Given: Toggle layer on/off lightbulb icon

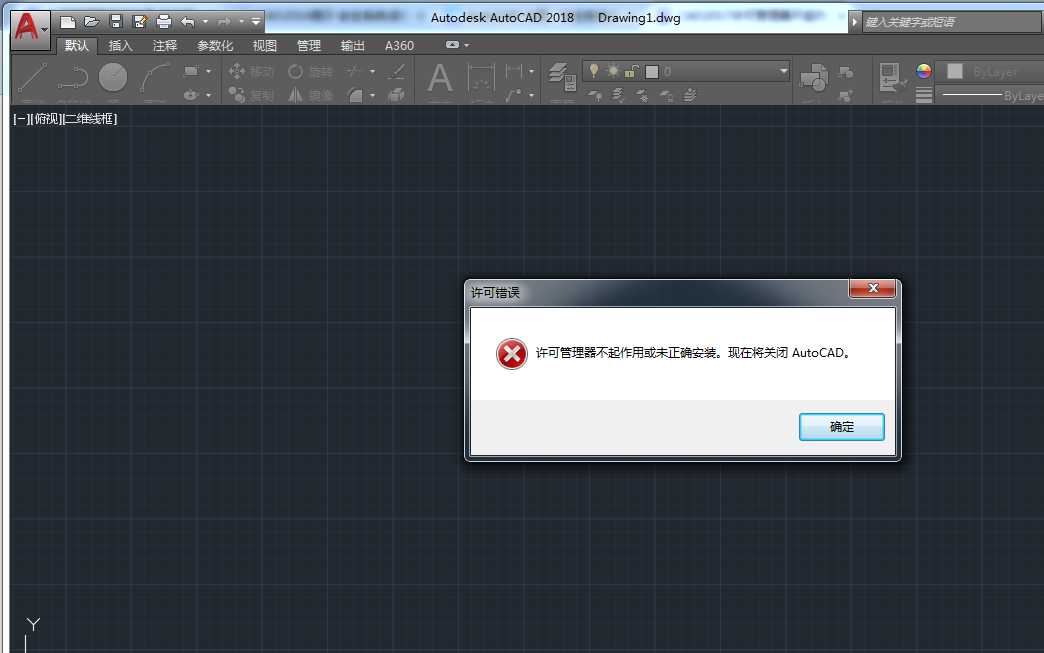Looking at the screenshot, I should pos(594,71).
